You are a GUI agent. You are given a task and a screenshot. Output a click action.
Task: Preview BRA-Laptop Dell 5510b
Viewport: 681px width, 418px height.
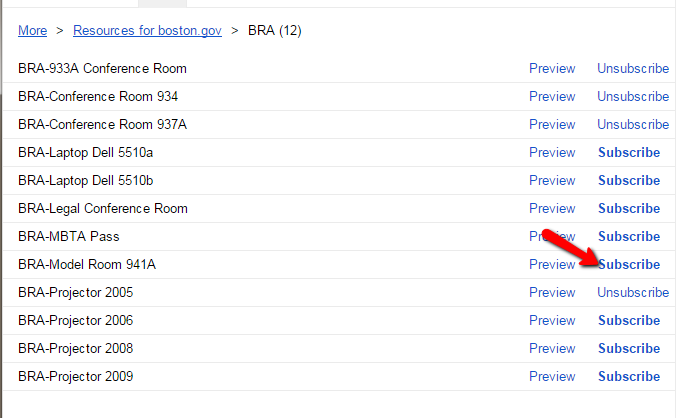(552, 181)
